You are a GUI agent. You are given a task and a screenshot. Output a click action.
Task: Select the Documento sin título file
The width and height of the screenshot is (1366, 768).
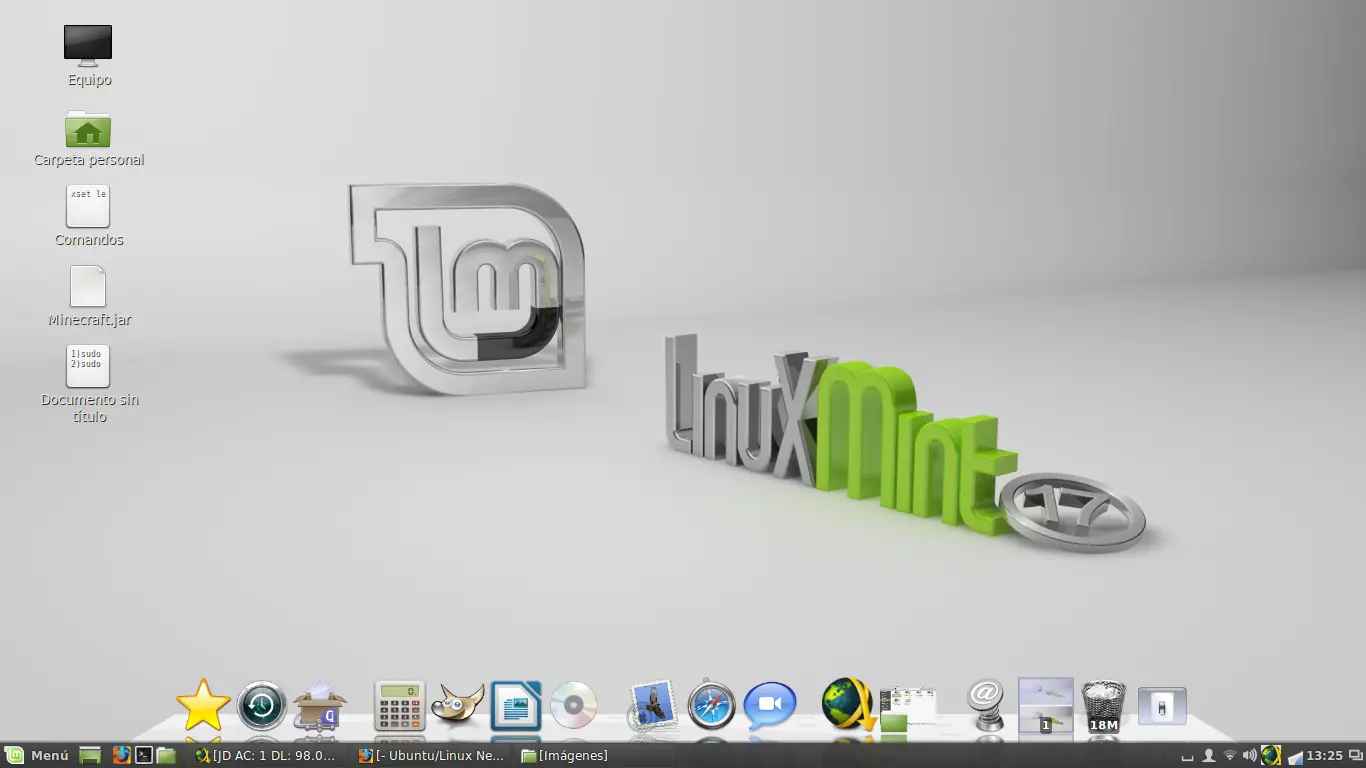[x=88, y=366]
